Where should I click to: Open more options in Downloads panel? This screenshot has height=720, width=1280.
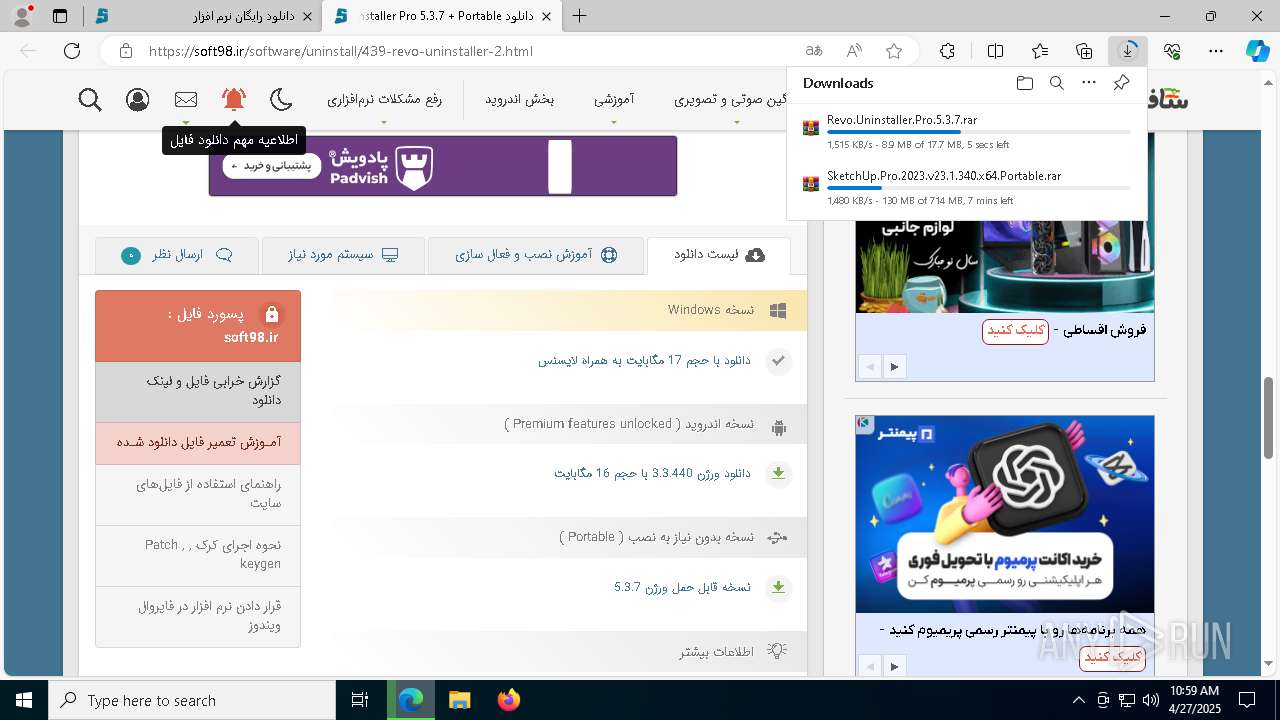[1089, 83]
